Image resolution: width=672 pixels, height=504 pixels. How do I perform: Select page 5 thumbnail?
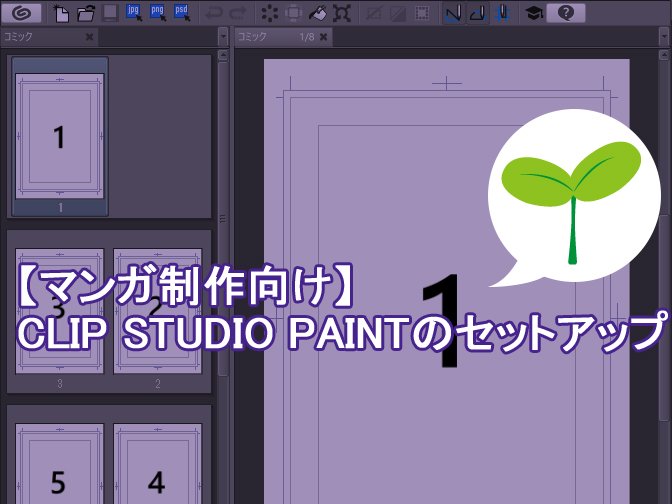60,464
